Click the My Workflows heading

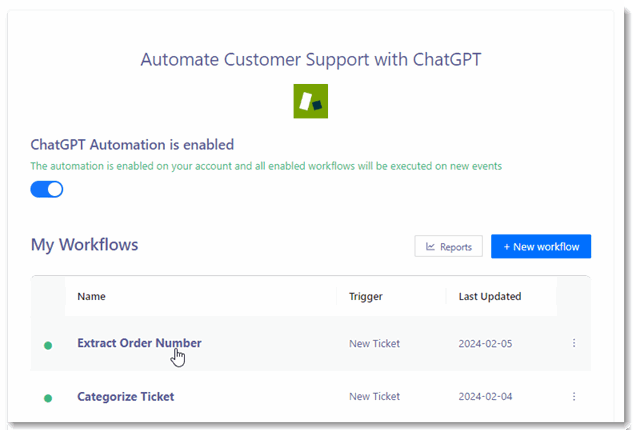pyautogui.click(x=85, y=245)
